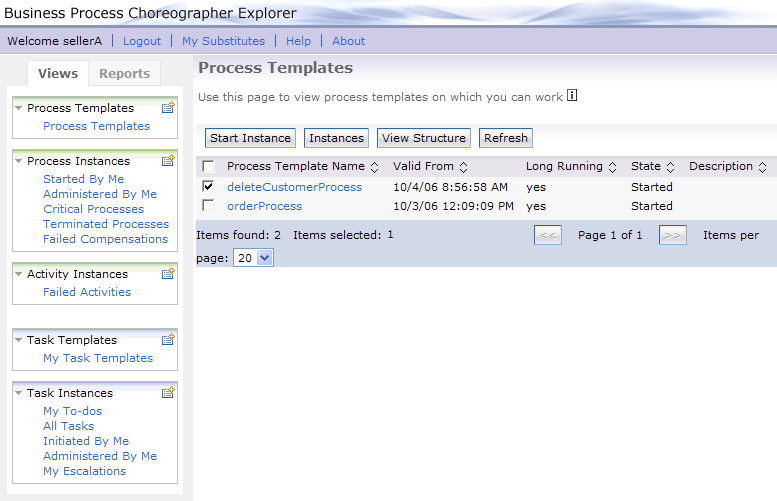Click Started state in deleteCustomerProcess row

point(652,187)
